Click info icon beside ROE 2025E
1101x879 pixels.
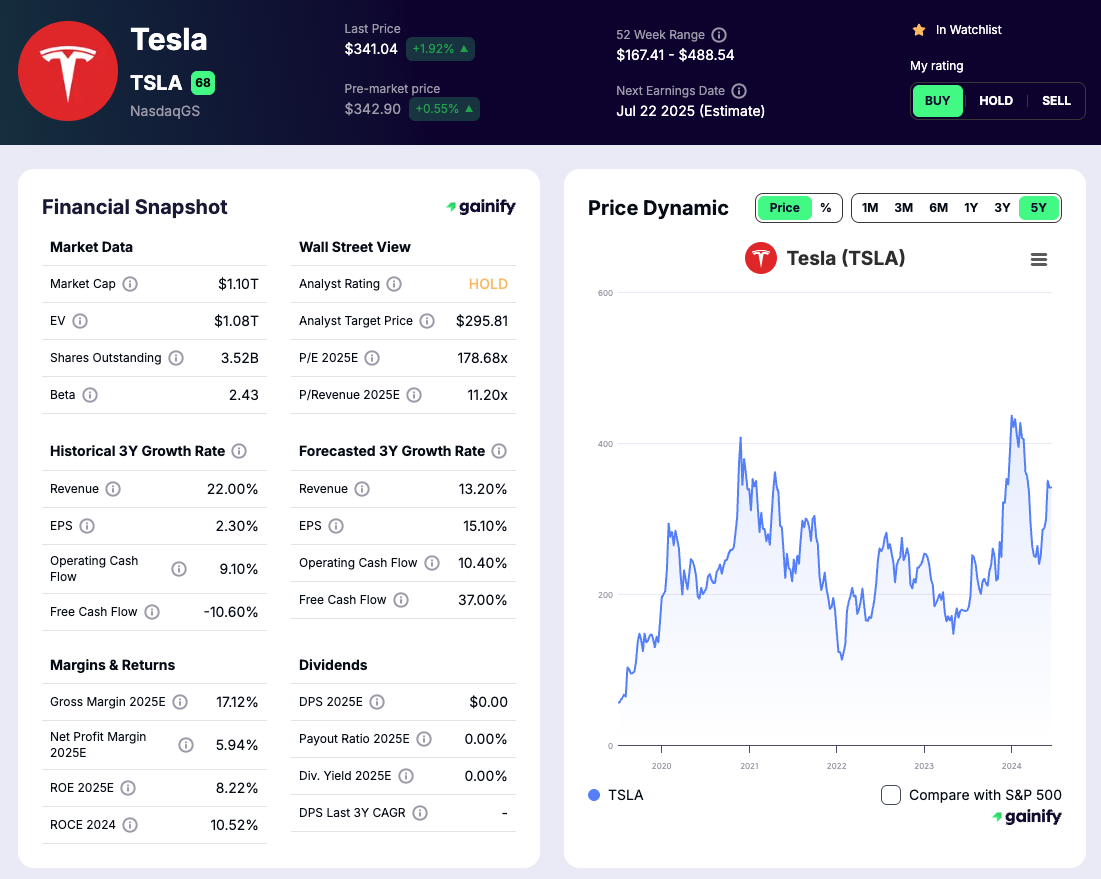click(x=128, y=788)
